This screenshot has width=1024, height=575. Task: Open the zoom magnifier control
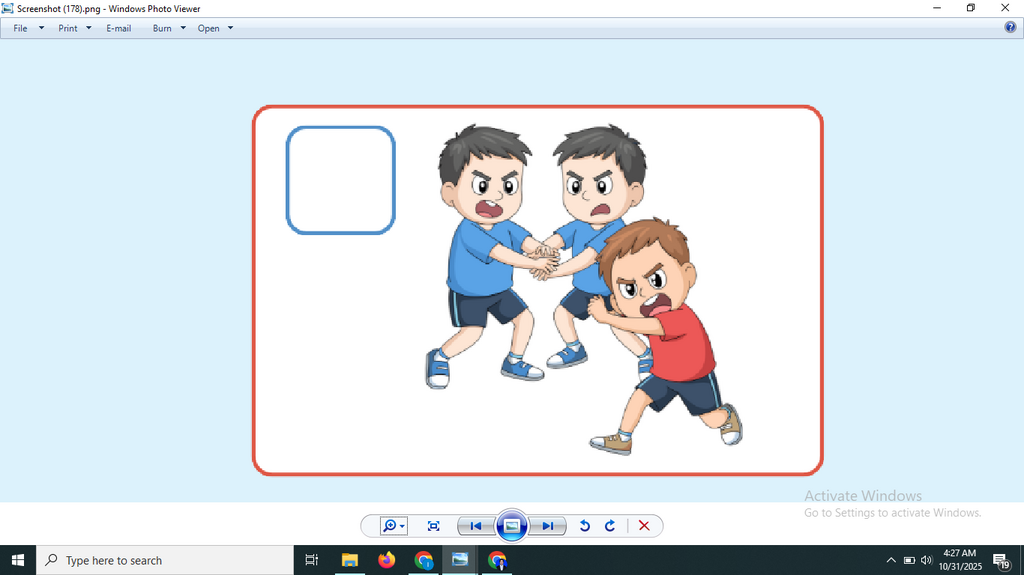[x=394, y=526]
